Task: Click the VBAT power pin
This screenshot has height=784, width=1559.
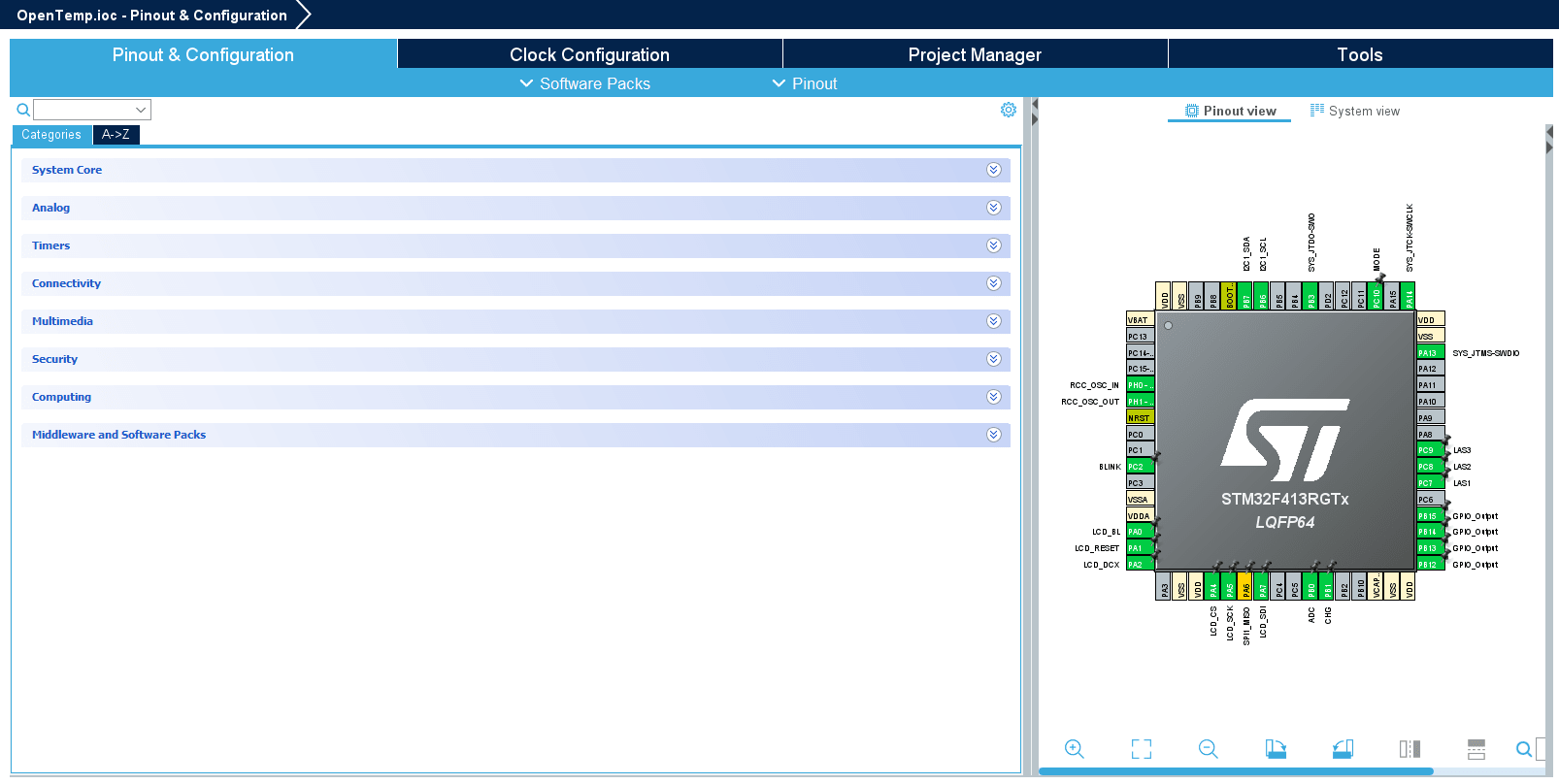Action: coord(1141,319)
